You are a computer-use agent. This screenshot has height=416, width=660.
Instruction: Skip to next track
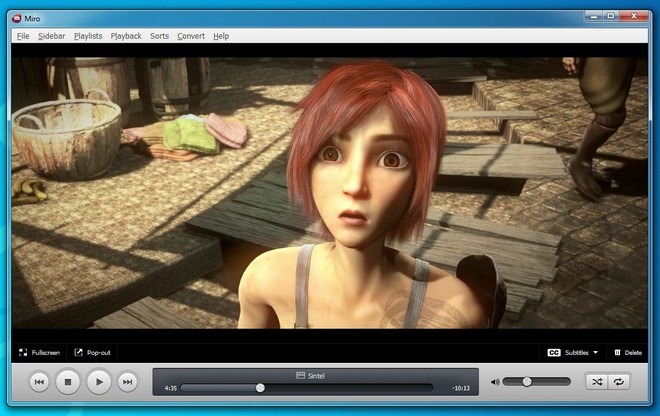point(127,382)
